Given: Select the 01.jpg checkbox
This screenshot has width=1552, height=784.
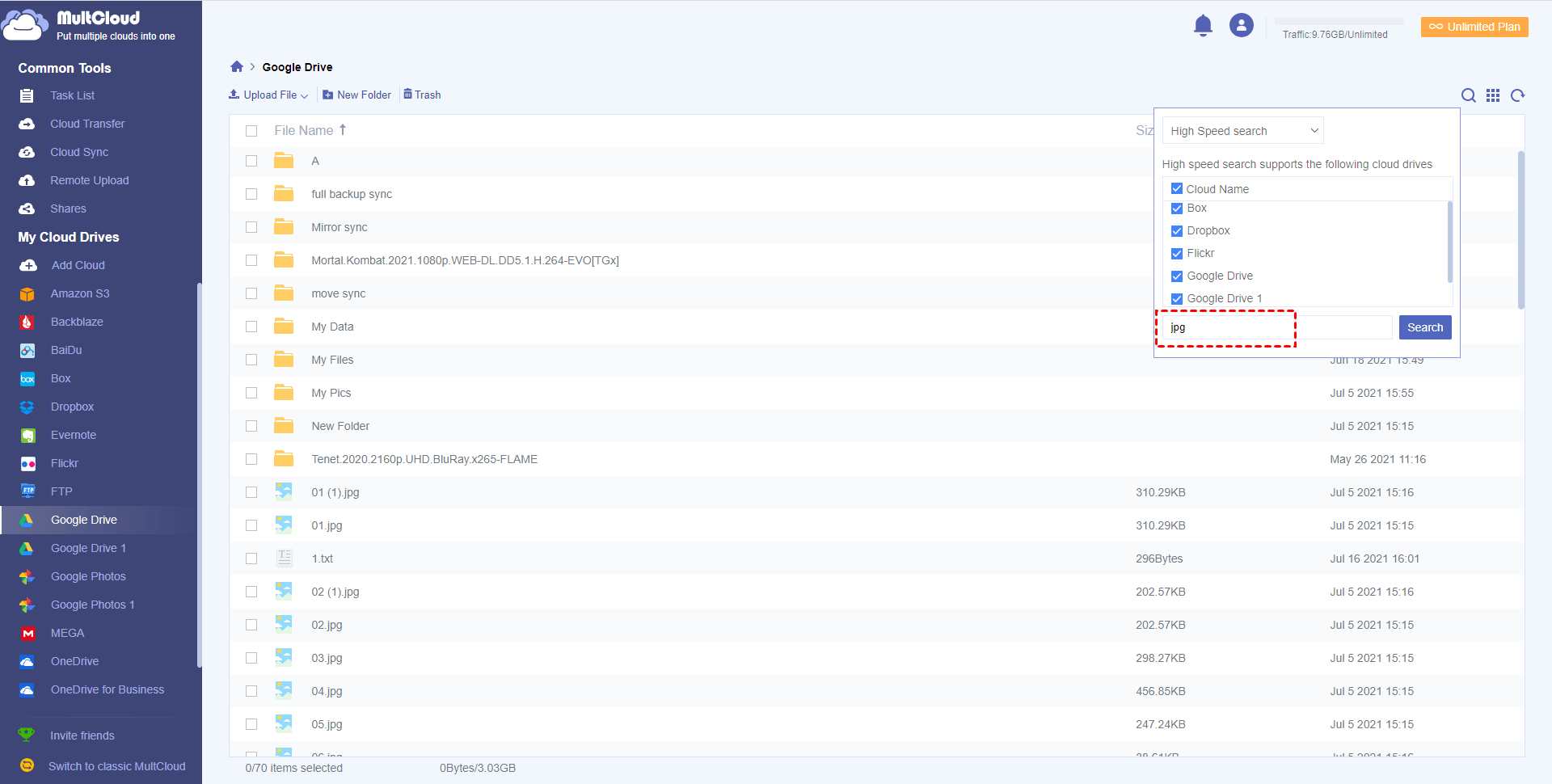Looking at the screenshot, I should tap(251, 525).
